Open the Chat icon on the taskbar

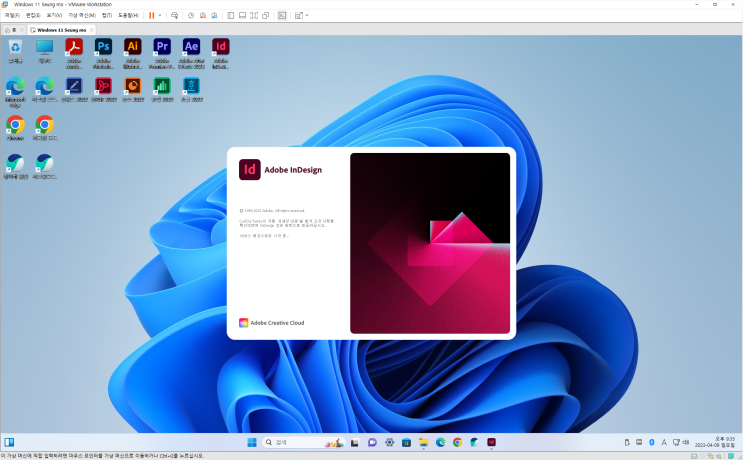[x=372, y=442]
